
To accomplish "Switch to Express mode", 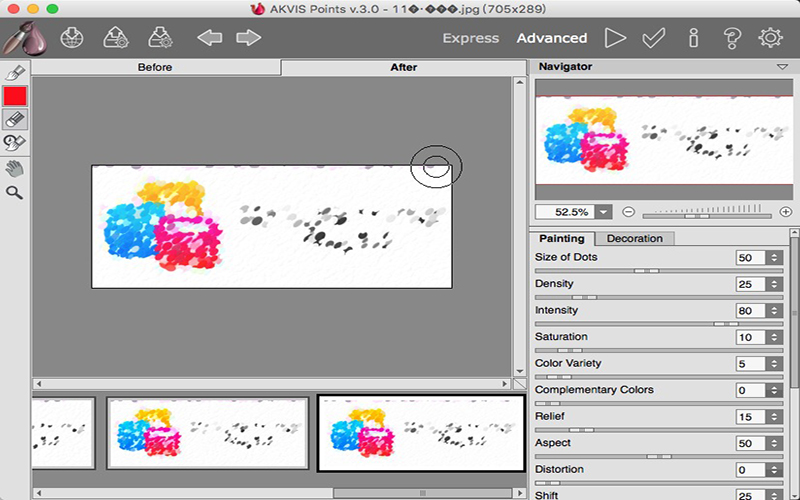I will 470,38.
